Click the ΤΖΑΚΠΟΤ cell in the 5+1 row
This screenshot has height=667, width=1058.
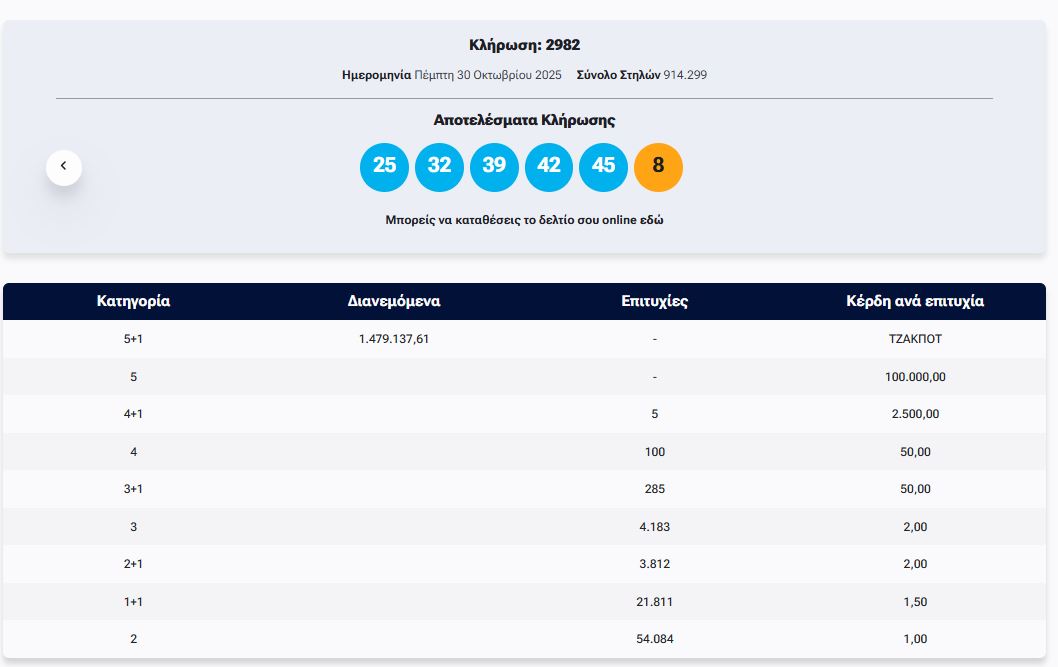pyautogui.click(x=915, y=339)
